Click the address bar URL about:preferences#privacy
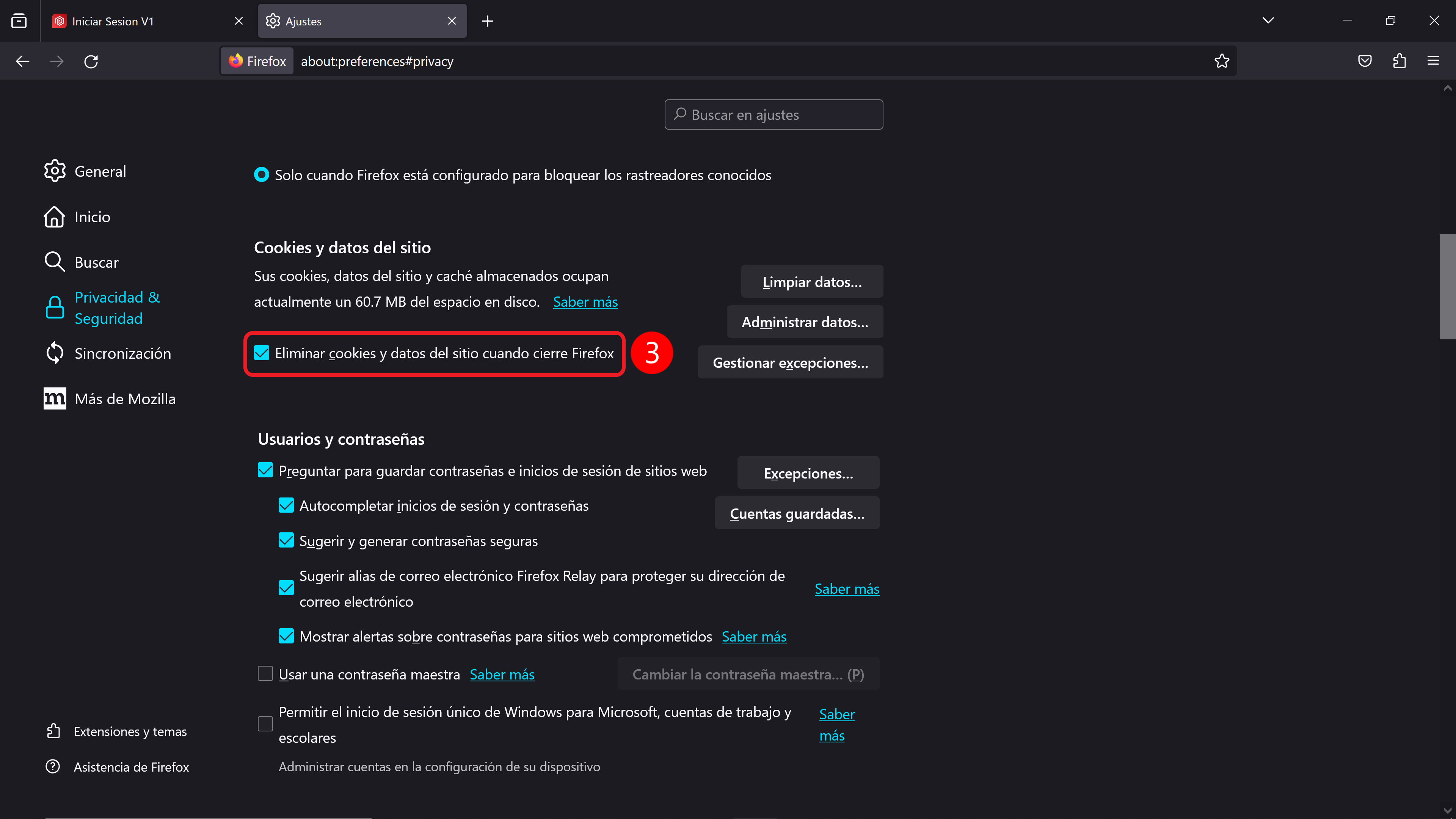The height and width of the screenshot is (819, 1456). coord(377,61)
